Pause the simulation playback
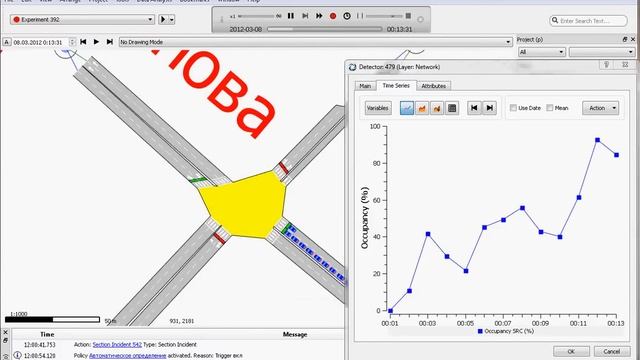Image resolution: width=640 pixels, height=360 pixels. [291, 16]
